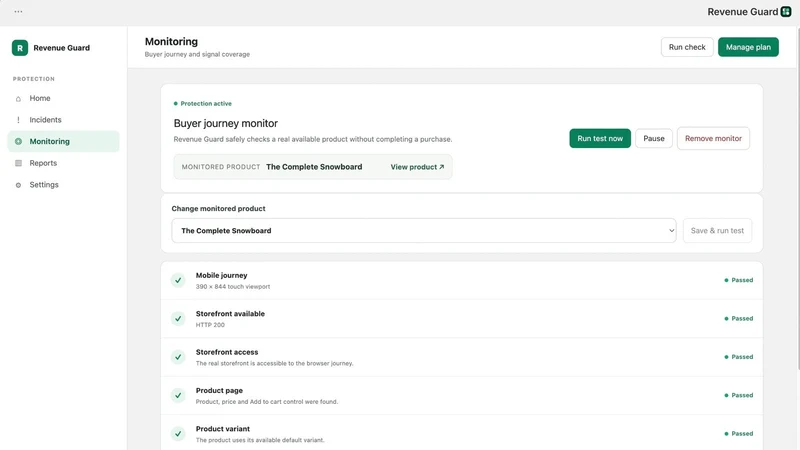Image resolution: width=800 pixels, height=450 pixels.
Task: Click the Passed status for Product page
Action: point(738,395)
